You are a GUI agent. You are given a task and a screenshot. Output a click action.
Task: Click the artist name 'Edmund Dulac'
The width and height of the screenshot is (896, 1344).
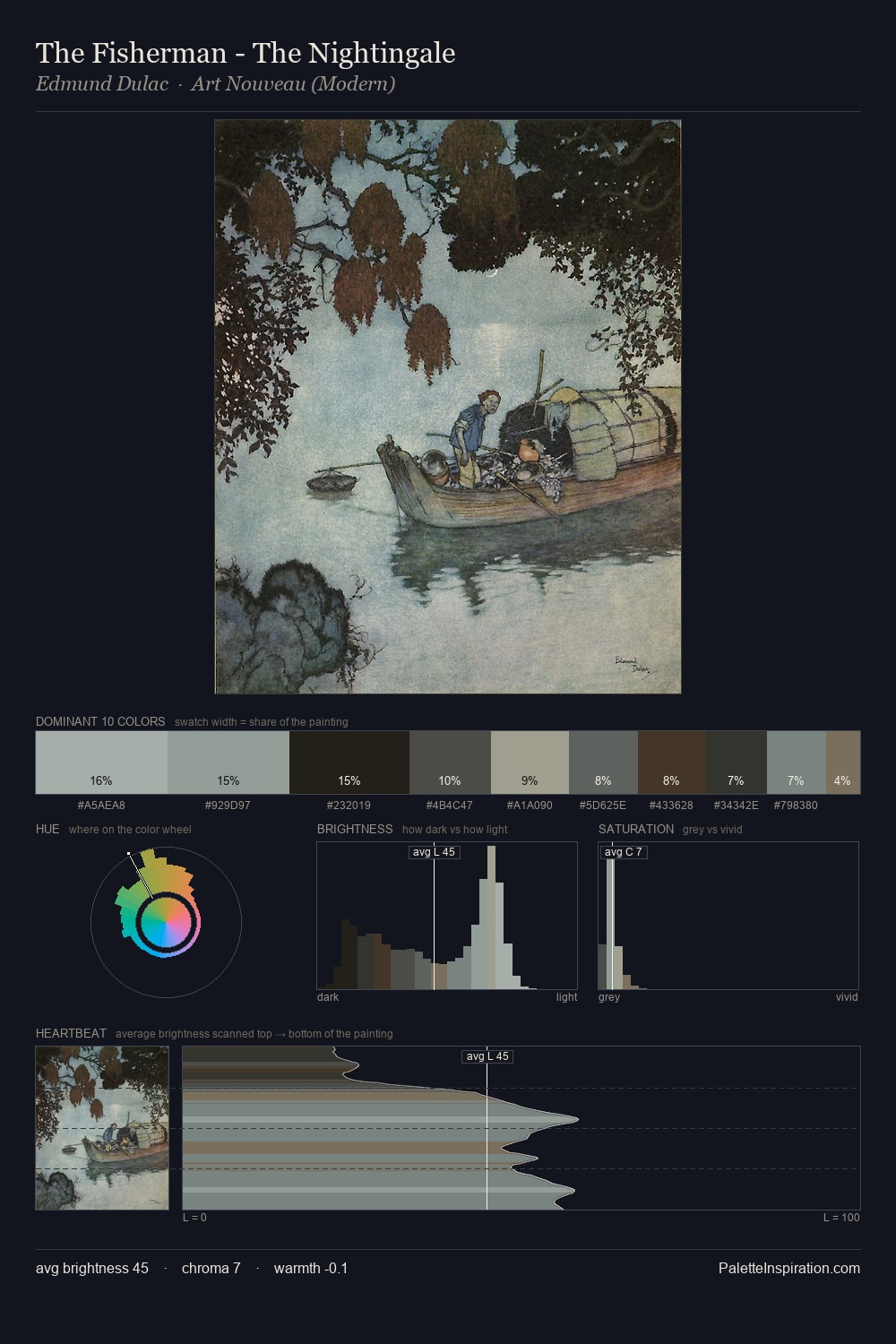tap(102, 84)
